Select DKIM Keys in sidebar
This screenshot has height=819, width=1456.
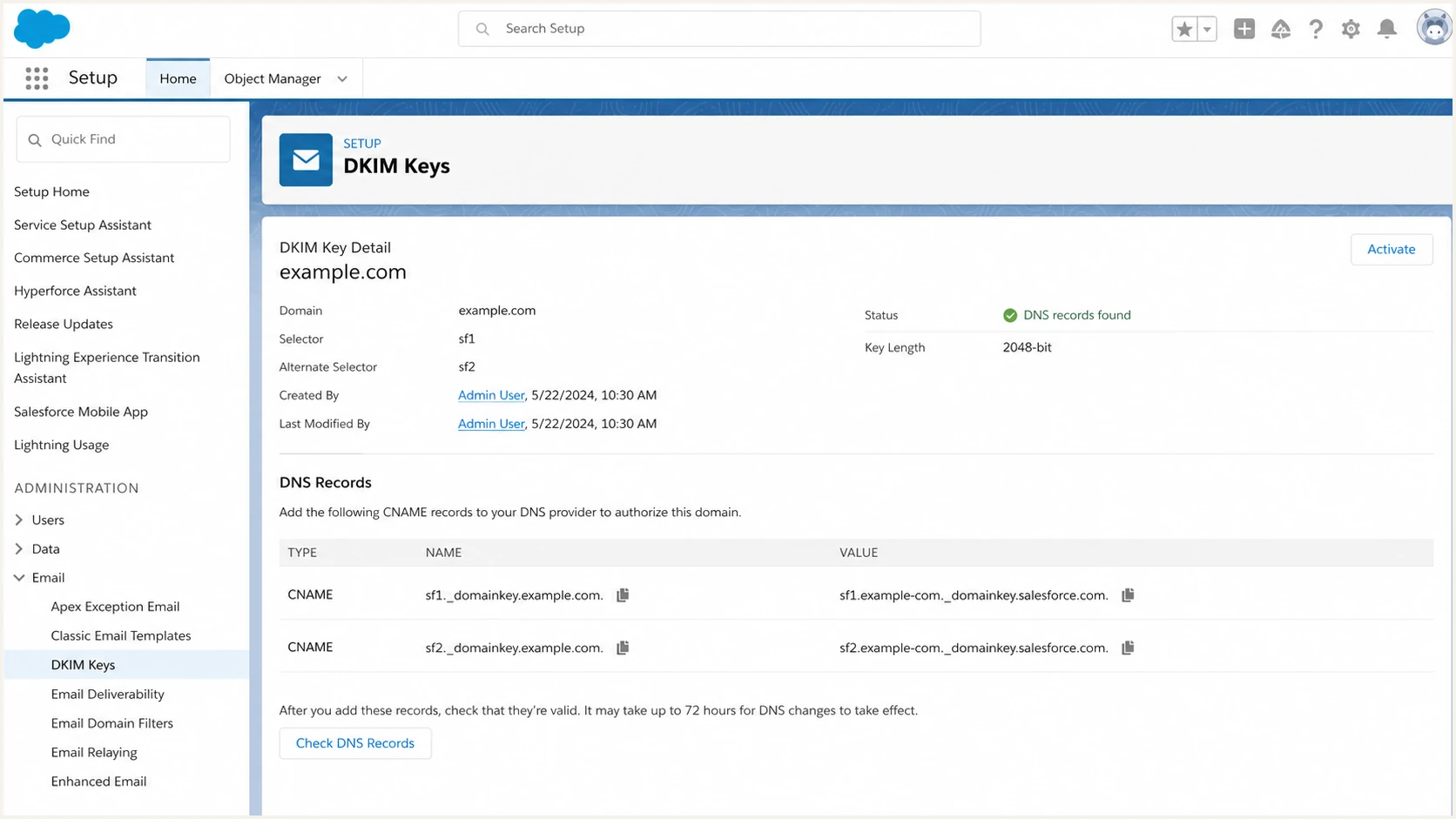(126, 664)
